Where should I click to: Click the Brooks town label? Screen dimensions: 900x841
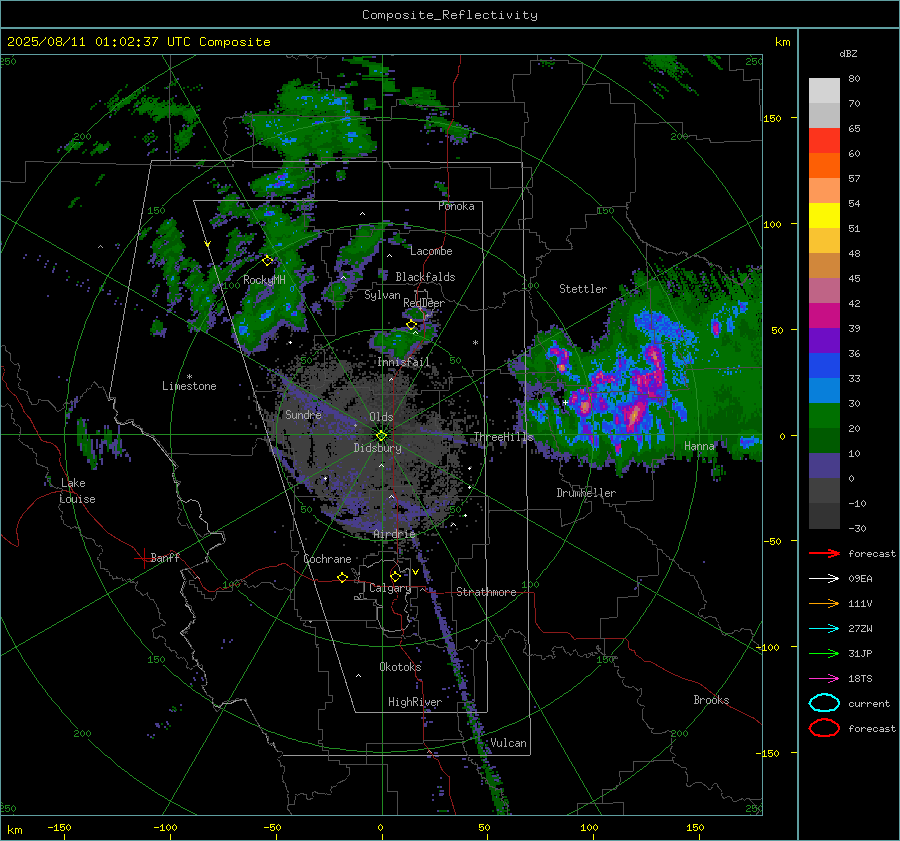click(711, 700)
